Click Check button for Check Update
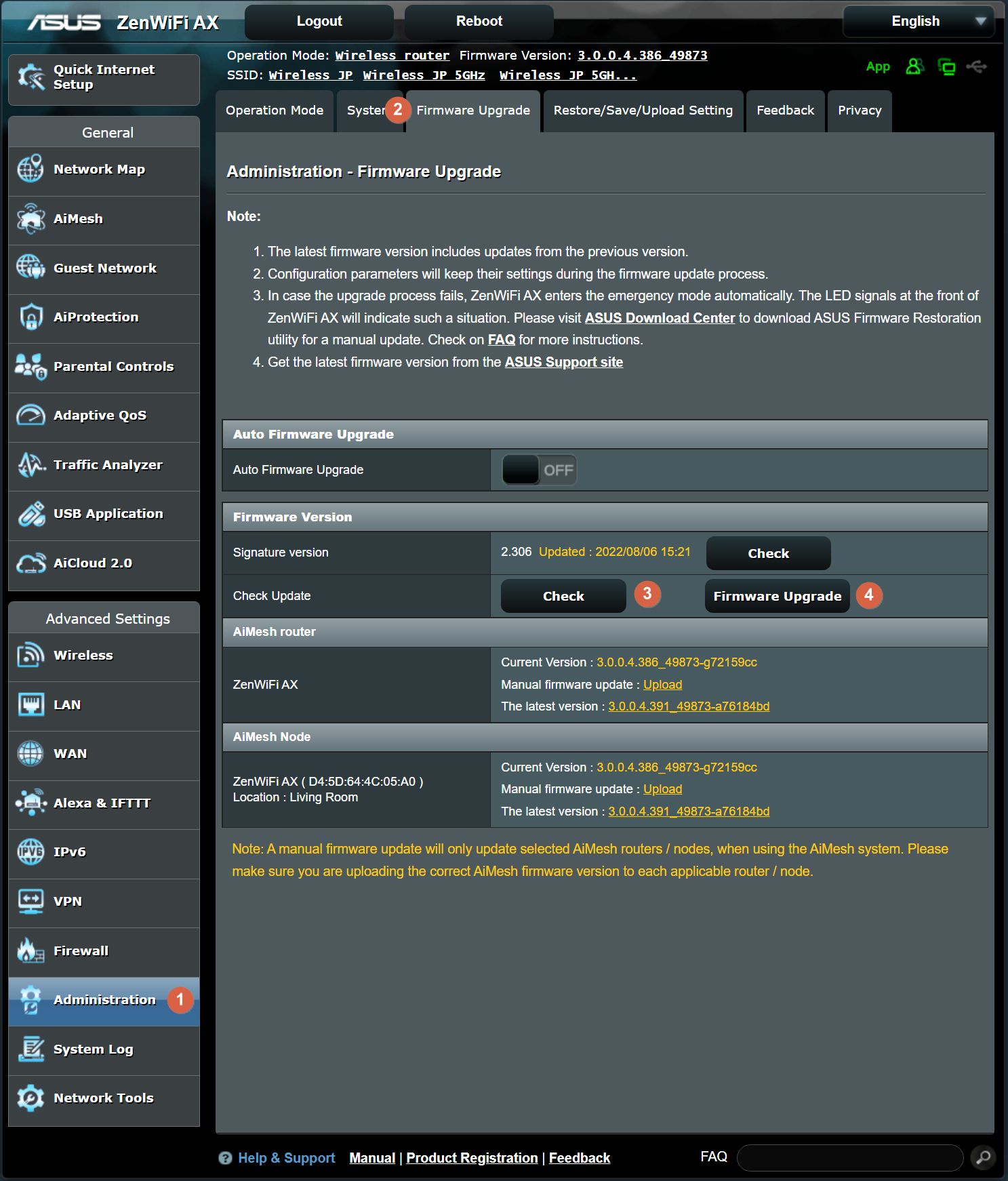The height and width of the screenshot is (1181, 1008). tap(563, 596)
